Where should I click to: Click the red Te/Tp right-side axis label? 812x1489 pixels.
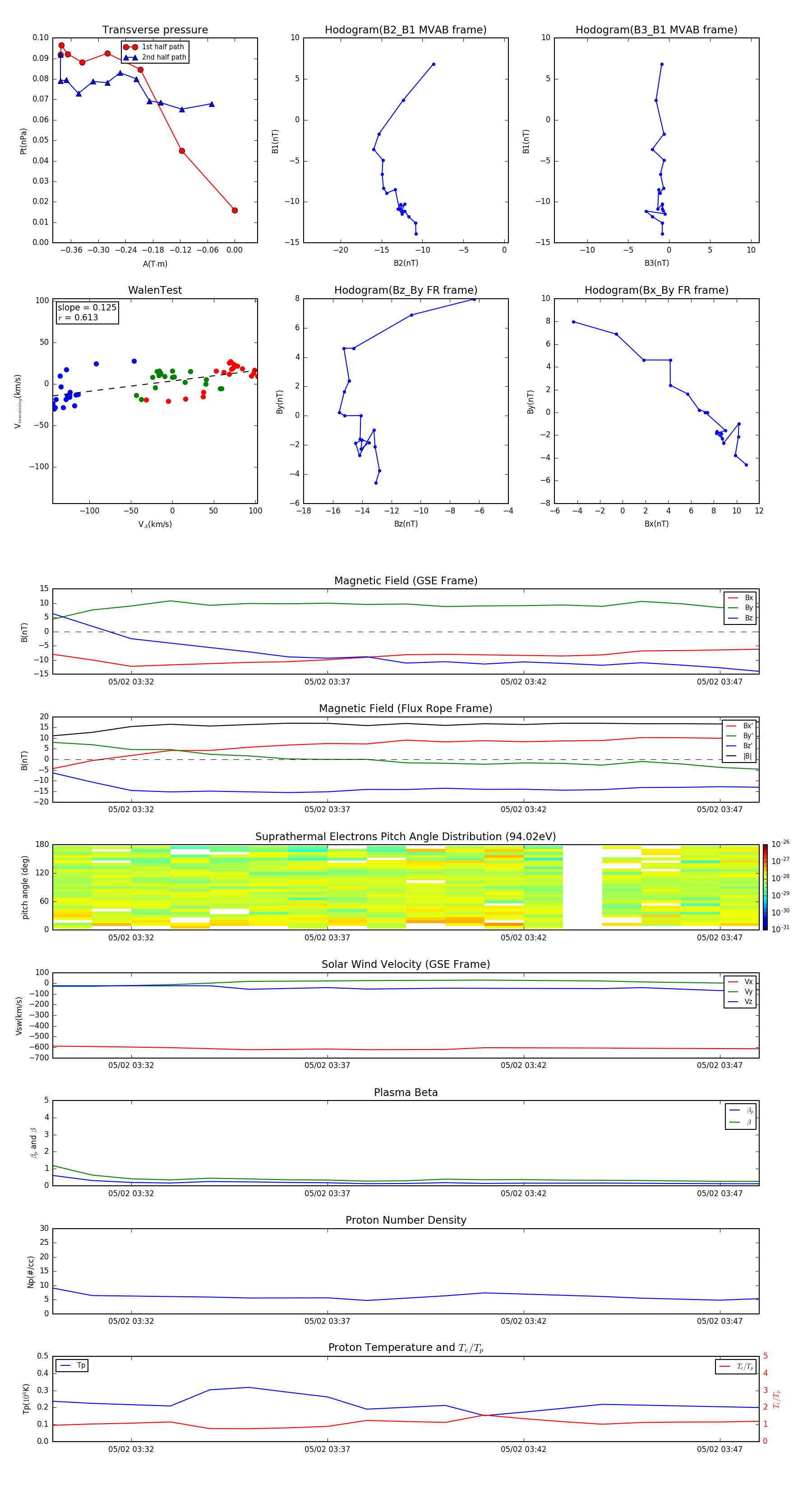click(x=776, y=1399)
